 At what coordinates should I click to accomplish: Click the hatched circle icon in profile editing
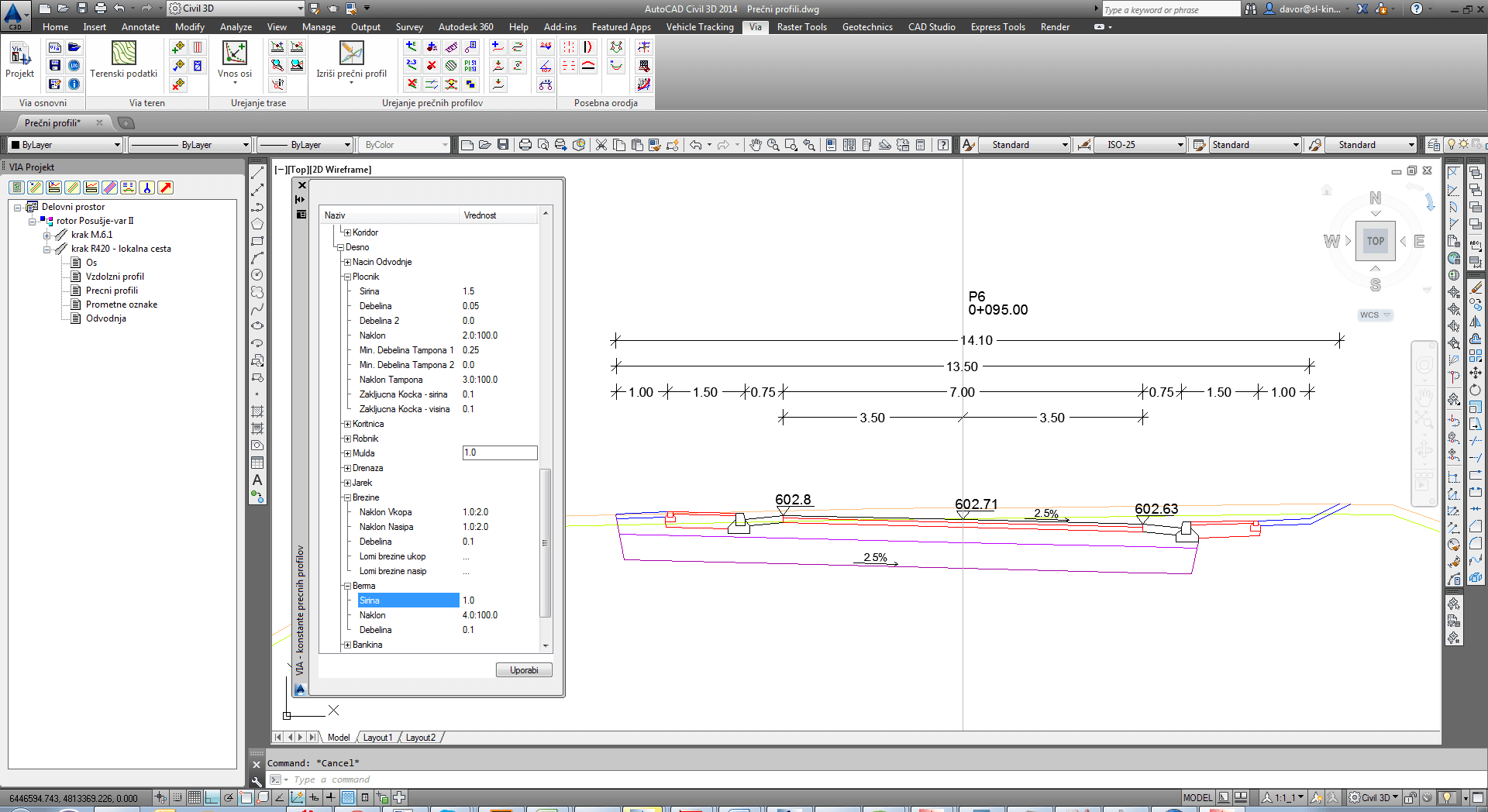451,66
